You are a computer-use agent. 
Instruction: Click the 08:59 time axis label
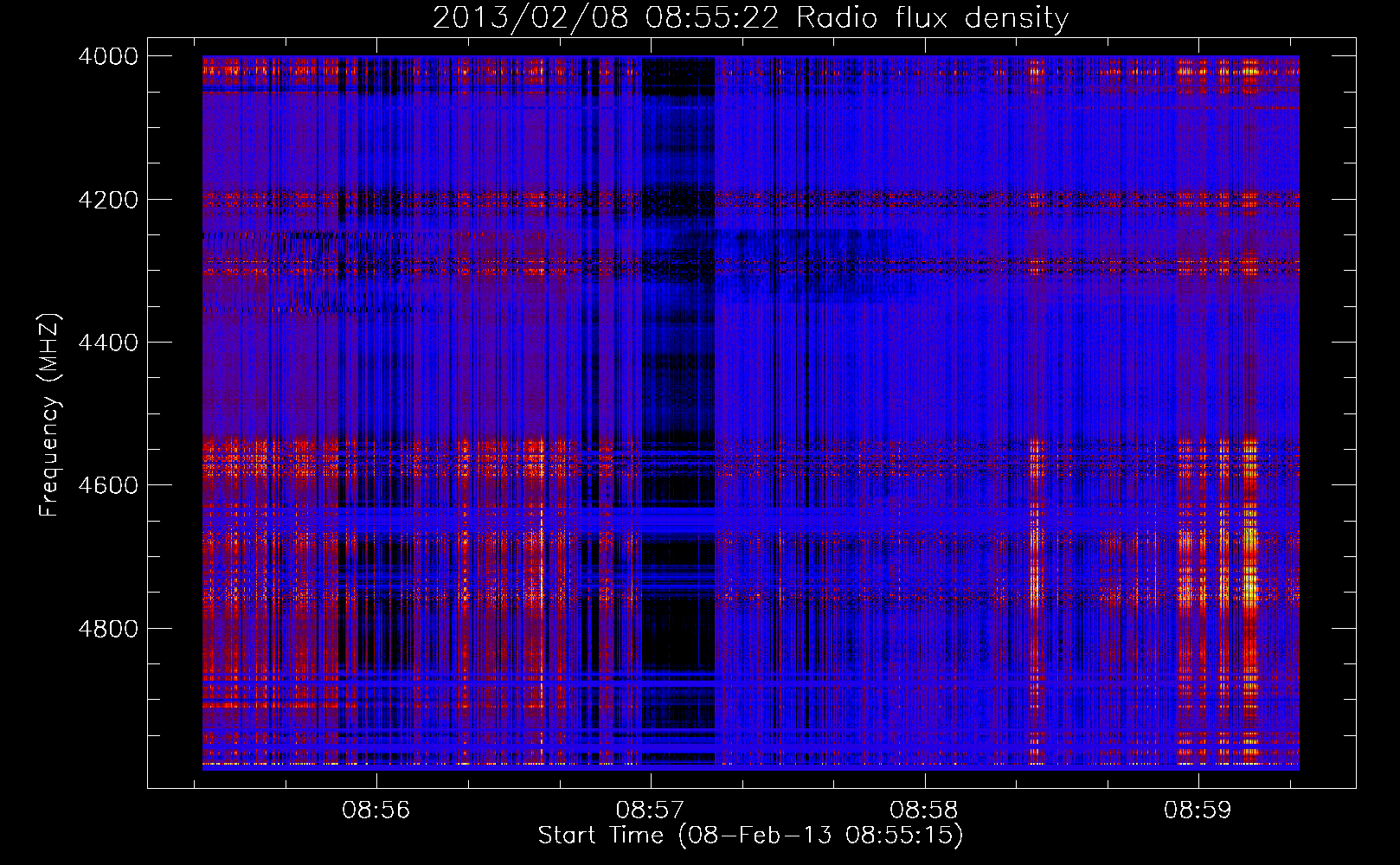pos(1198,811)
